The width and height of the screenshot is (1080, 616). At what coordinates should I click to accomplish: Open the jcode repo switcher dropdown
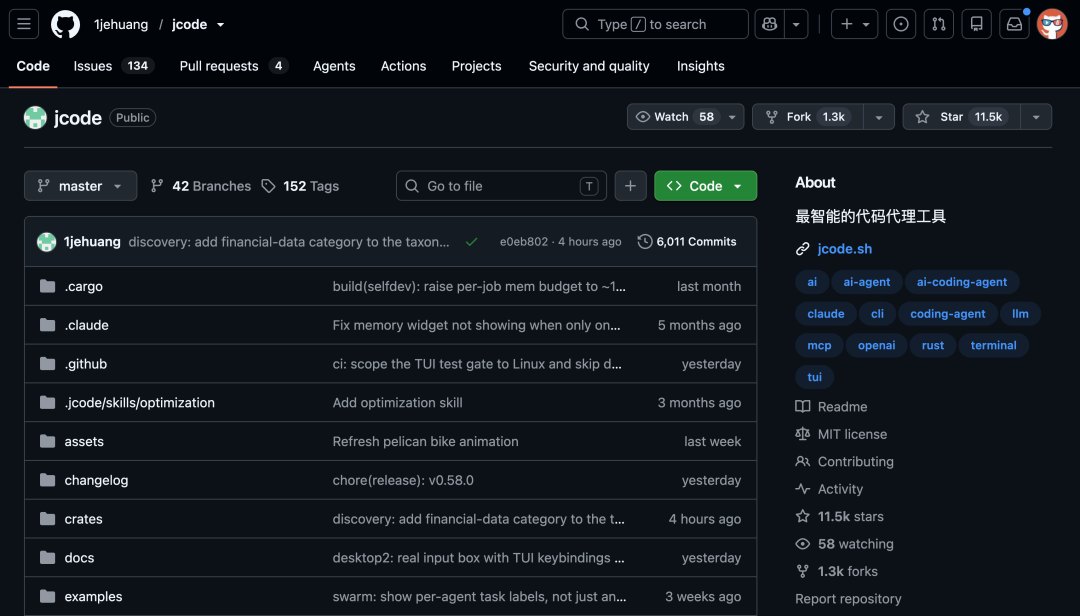[220, 25]
